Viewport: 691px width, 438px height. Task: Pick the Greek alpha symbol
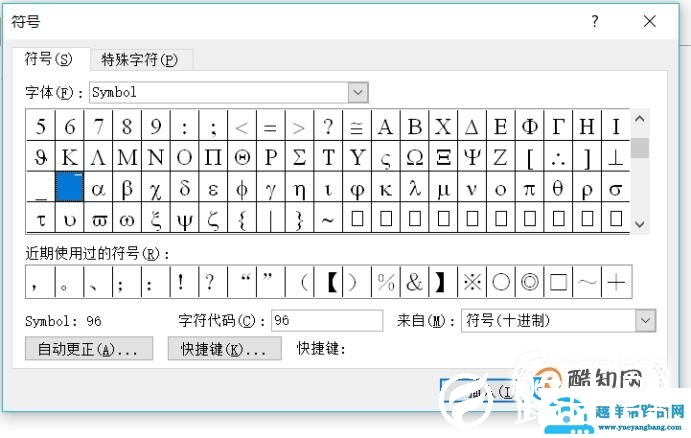pos(98,188)
